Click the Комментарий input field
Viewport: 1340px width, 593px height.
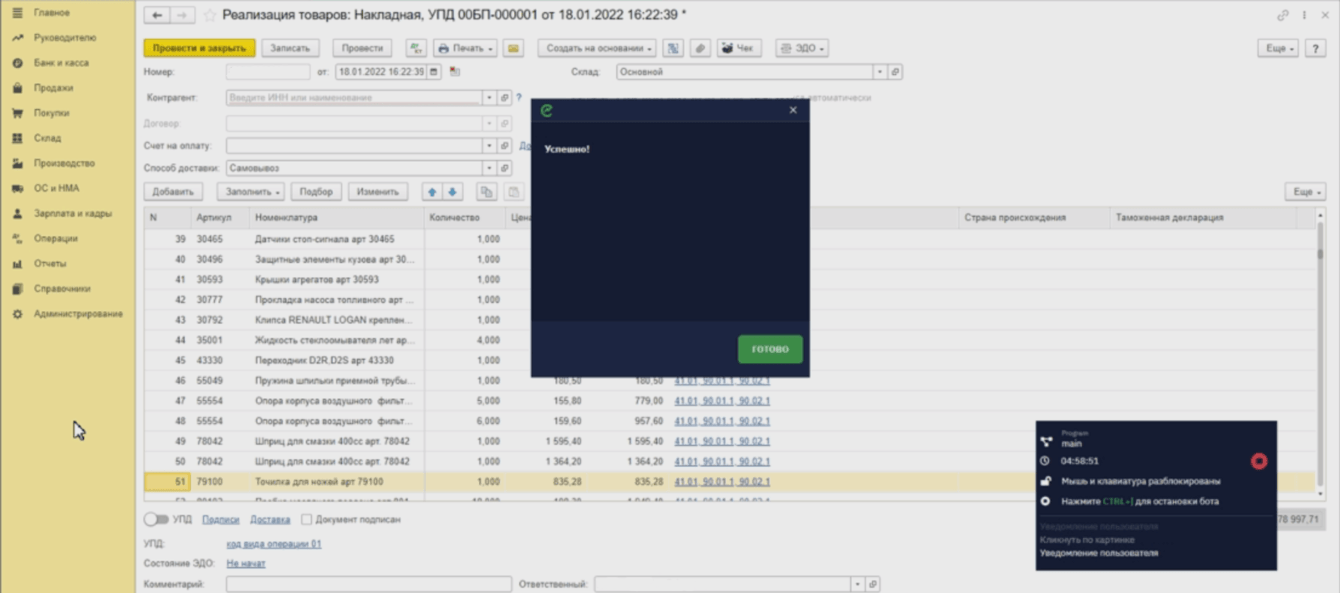coord(368,584)
